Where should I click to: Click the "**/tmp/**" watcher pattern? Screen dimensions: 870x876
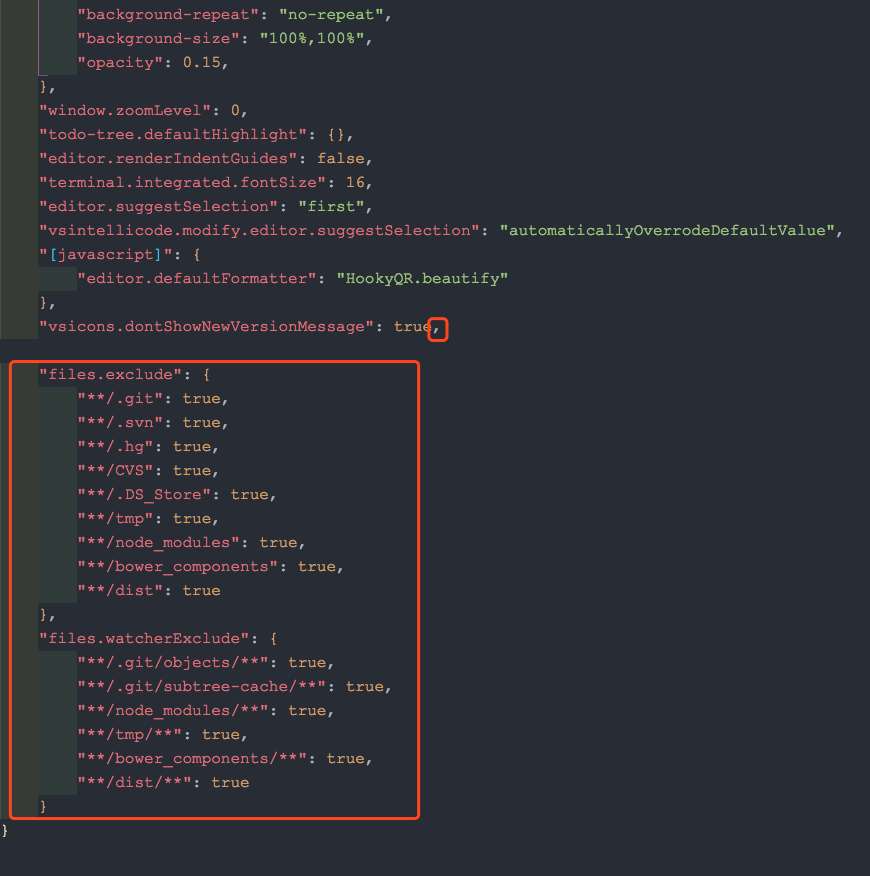[x=130, y=735]
